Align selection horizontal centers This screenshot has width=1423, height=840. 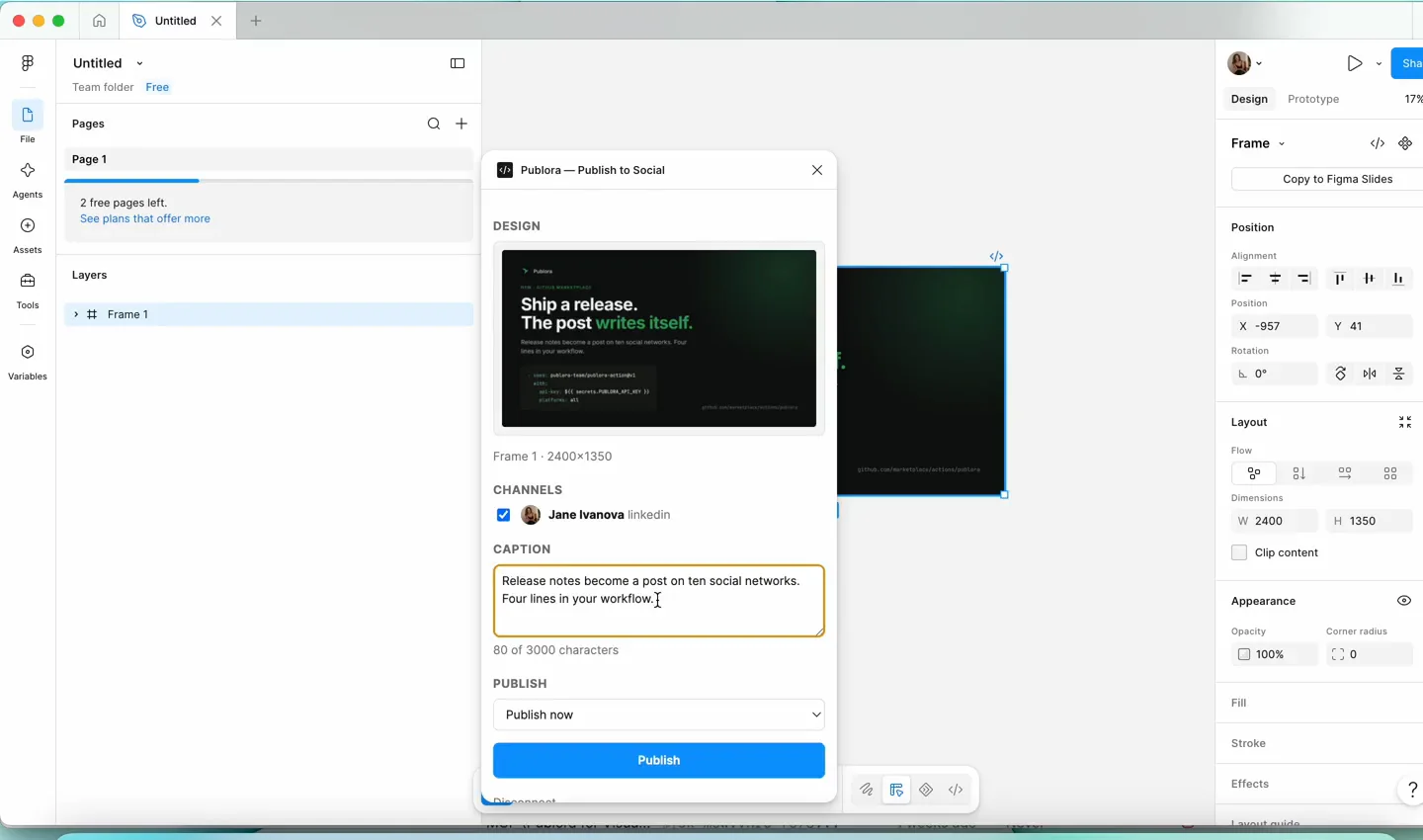1276,280
